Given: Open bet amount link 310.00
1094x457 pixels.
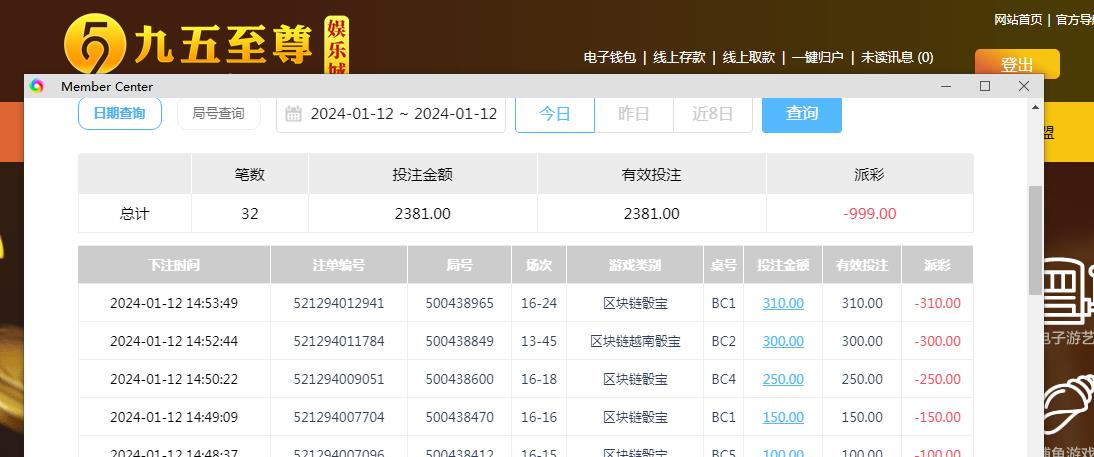Looking at the screenshot, I should click(x=783, y=304).
